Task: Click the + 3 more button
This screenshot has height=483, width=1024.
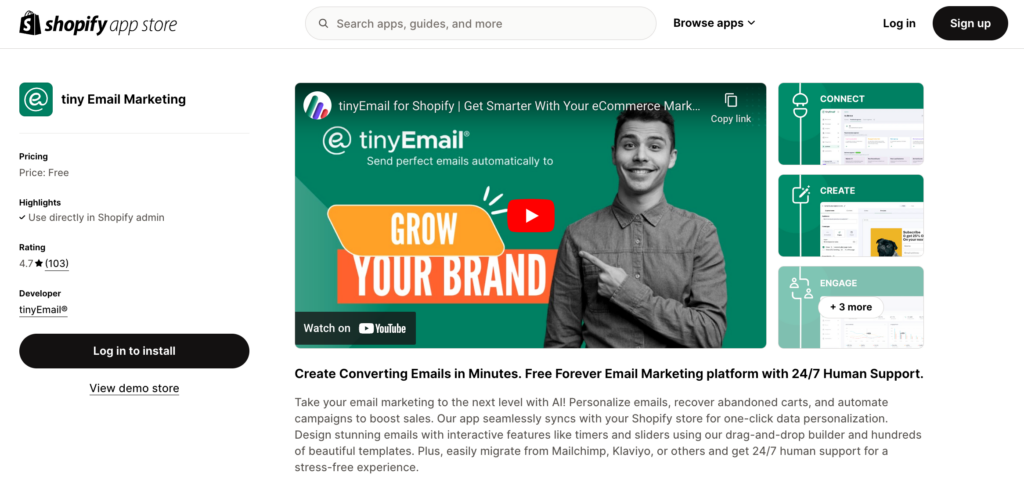Action: (x=850, y=307)
